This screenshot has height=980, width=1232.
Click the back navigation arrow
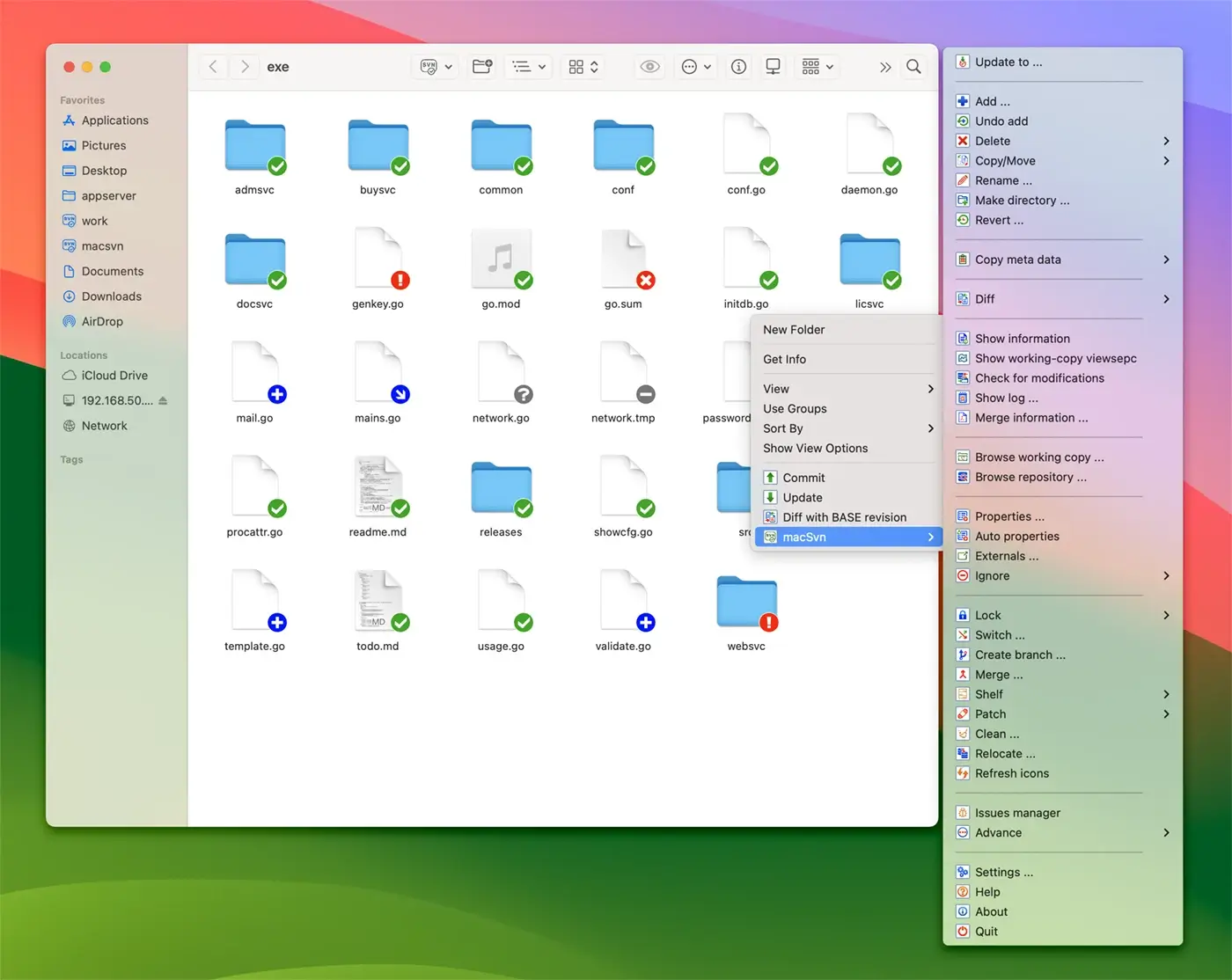[213, 66]
